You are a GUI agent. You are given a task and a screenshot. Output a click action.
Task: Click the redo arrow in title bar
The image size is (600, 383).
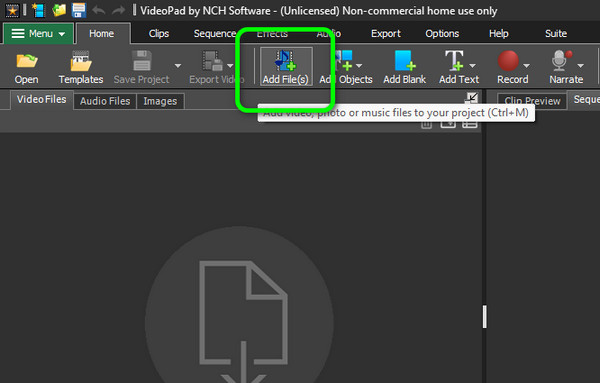point(118,10)
